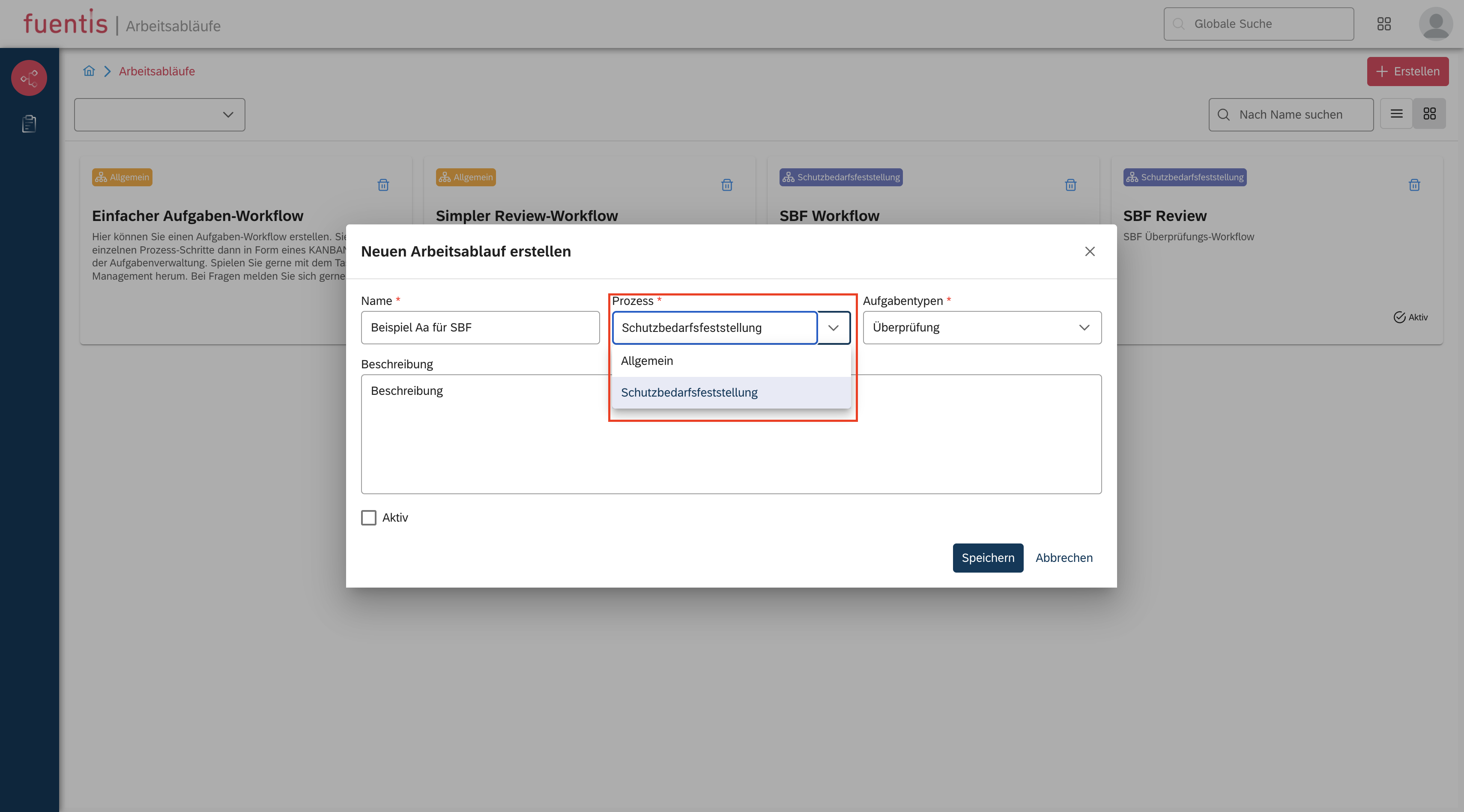This screenshot has height=812, width=1464.
Task: Choose Schutzbedarfsfeststellung from the Prozess list
Action: [x=689, y=392]
